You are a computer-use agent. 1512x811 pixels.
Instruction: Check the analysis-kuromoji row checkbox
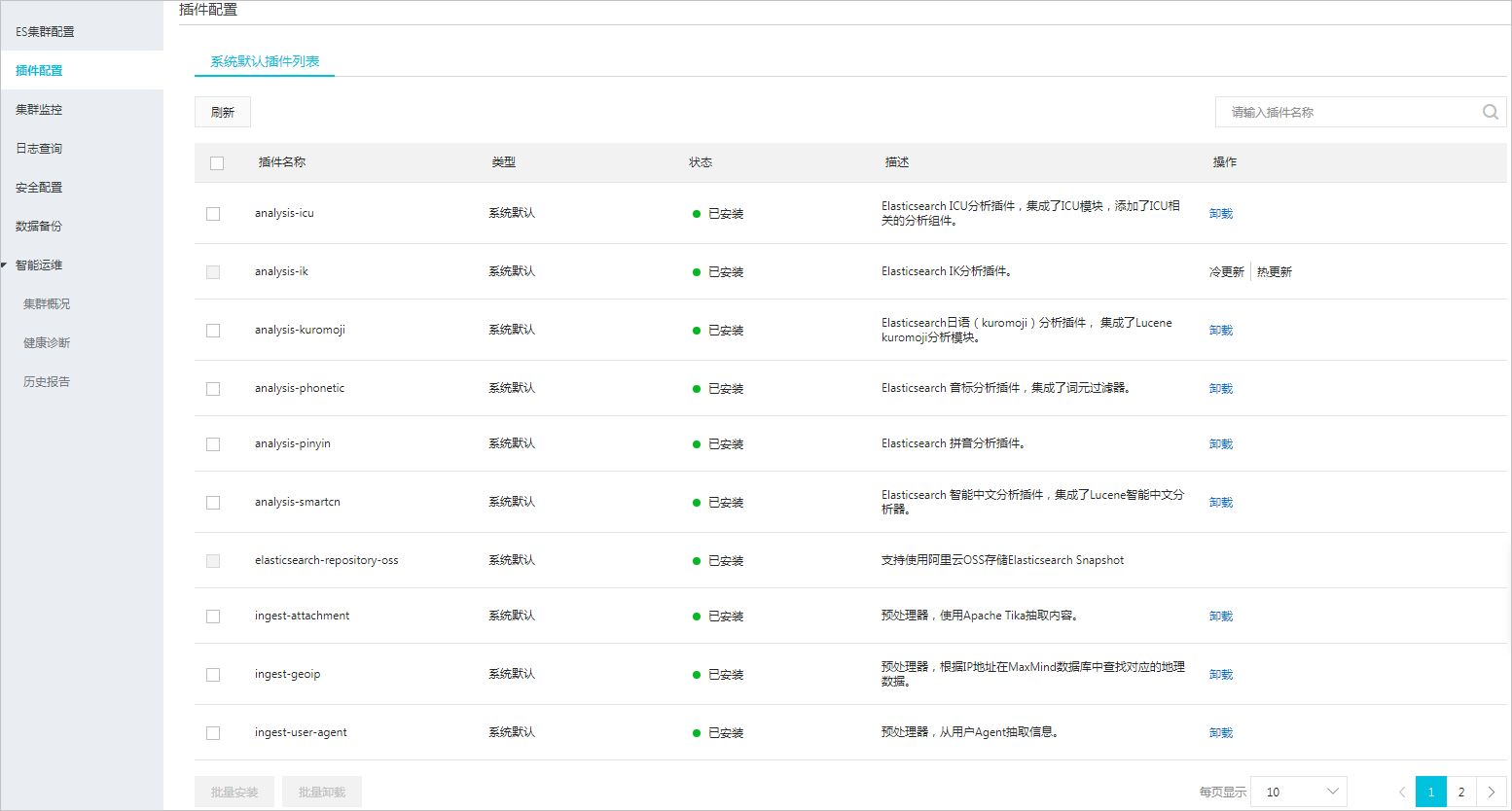(x=213, y=331)
